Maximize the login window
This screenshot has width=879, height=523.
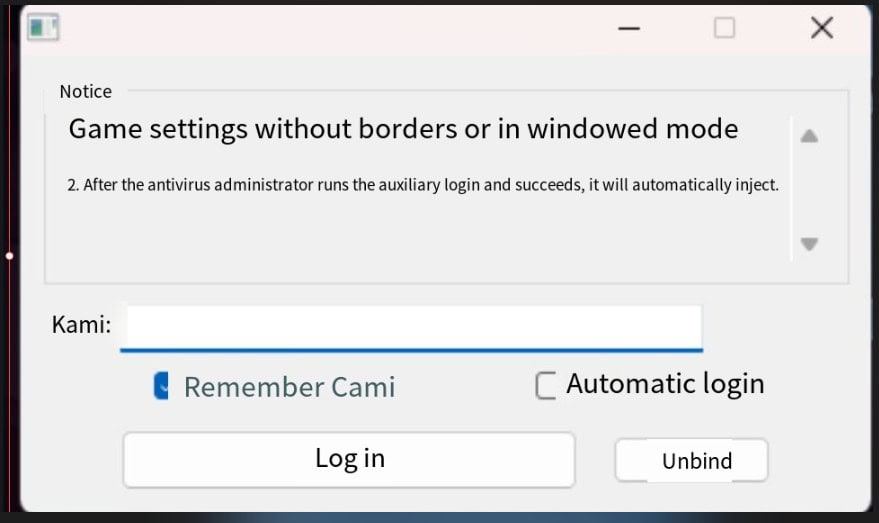click(725, 28)
